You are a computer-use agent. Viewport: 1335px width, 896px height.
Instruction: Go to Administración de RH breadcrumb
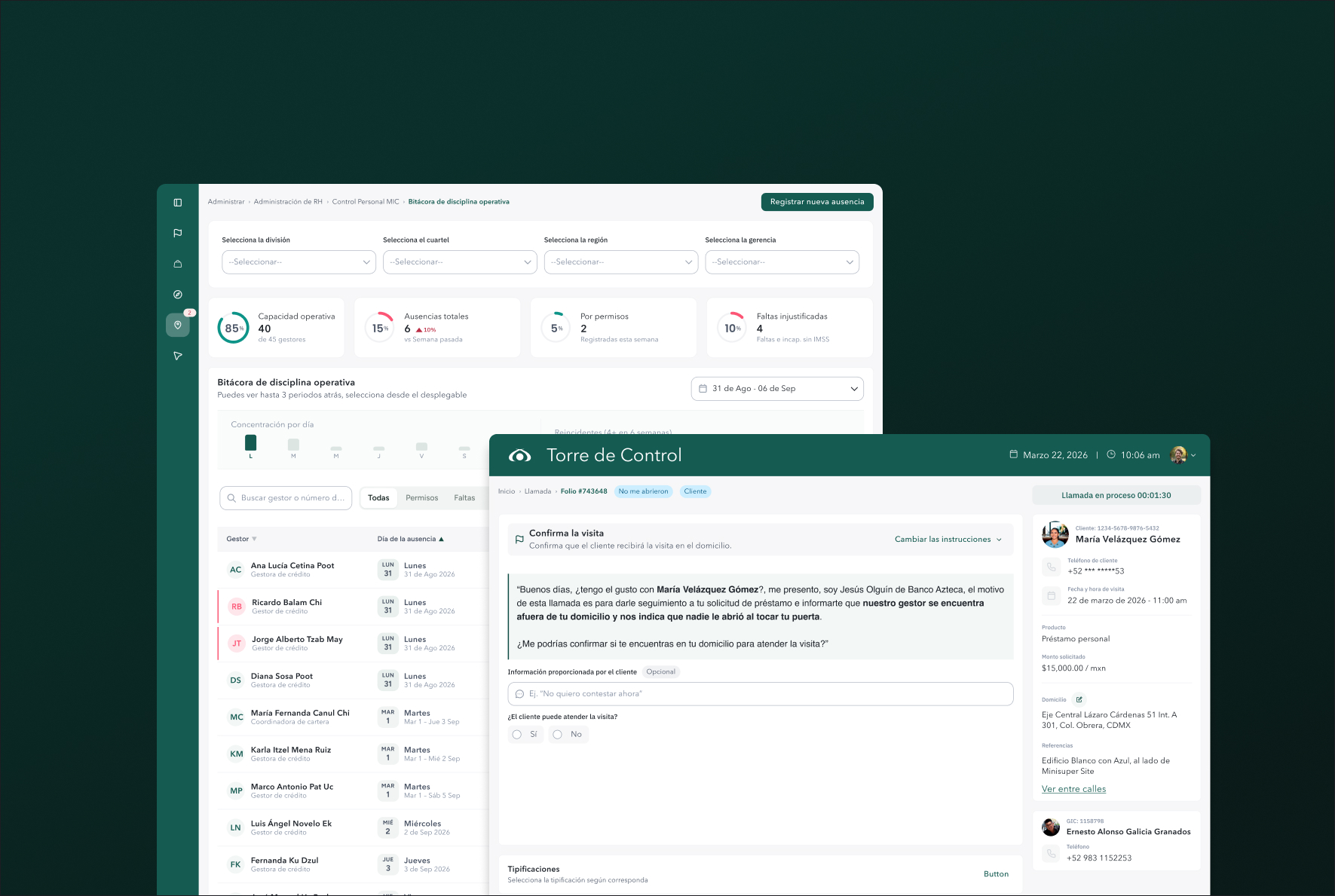[x=288, y=202]
